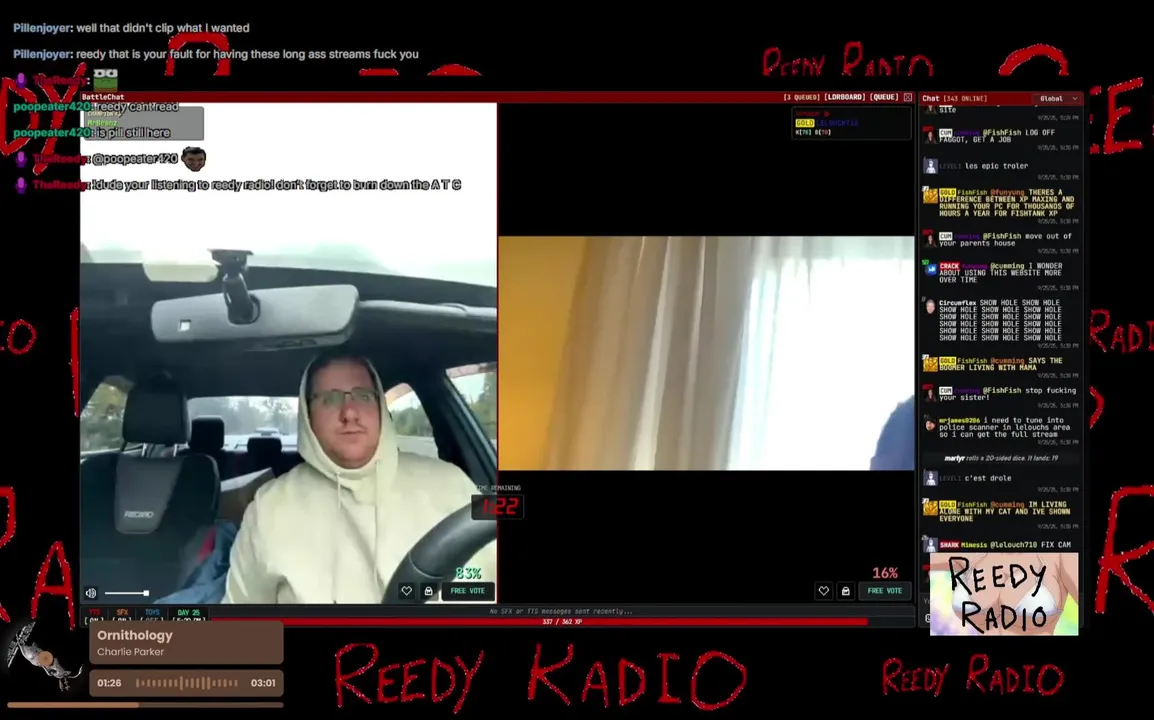Like the left stream with heart icon
Image resolution: width=1154 pixels, height=720 pixels.
click(406, 590)
